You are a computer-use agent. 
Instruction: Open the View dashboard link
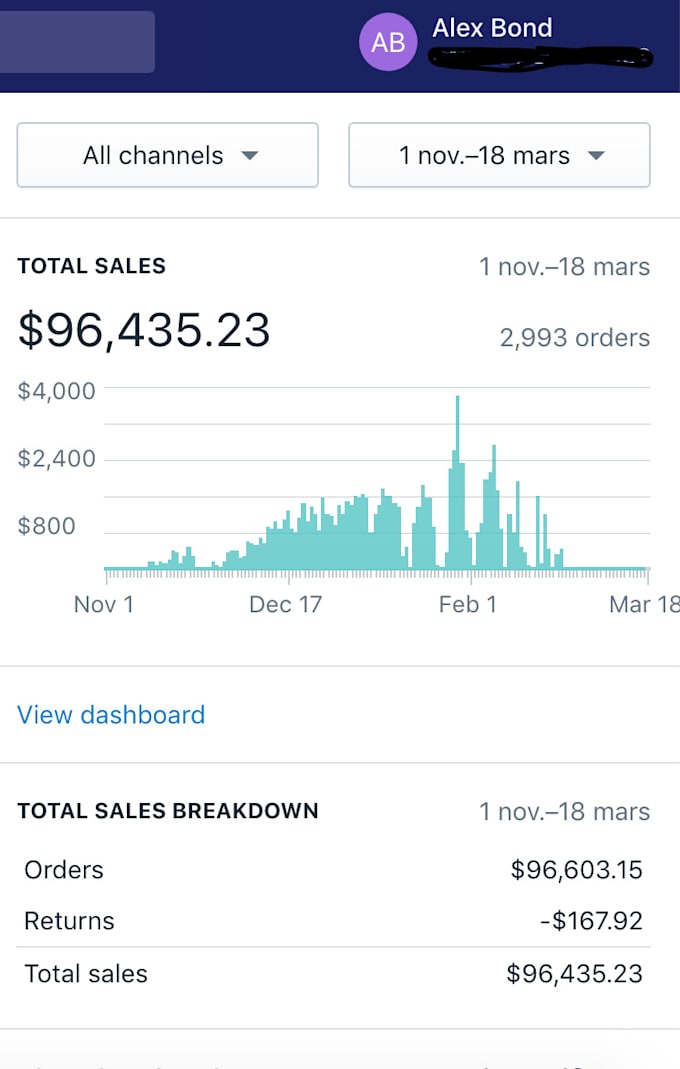[x=111, y=715]
